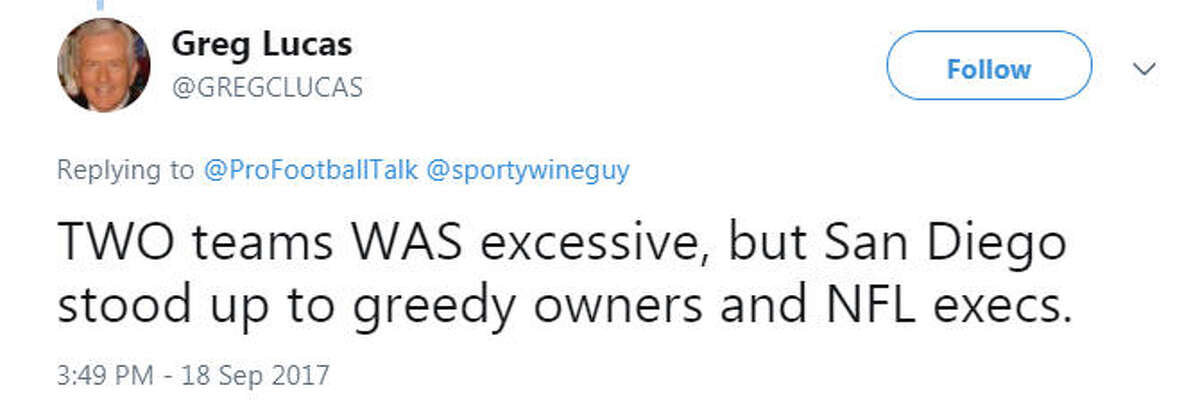Viewport: 1200px width, 408px height.
Task: Click the "Replying to" label
Action: point(126,171)
